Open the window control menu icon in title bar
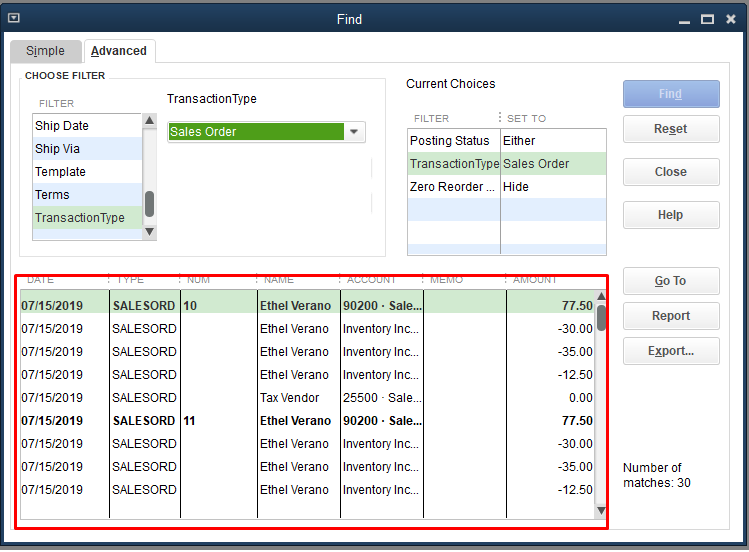749x552 pixels. click(x=14, y=18)
